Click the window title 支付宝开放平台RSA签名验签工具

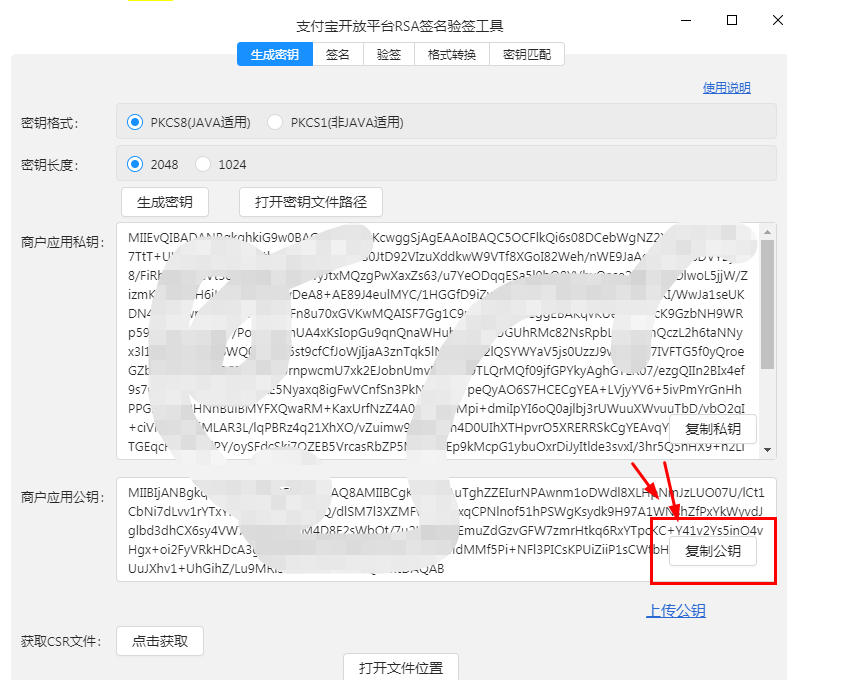[400, 26]
